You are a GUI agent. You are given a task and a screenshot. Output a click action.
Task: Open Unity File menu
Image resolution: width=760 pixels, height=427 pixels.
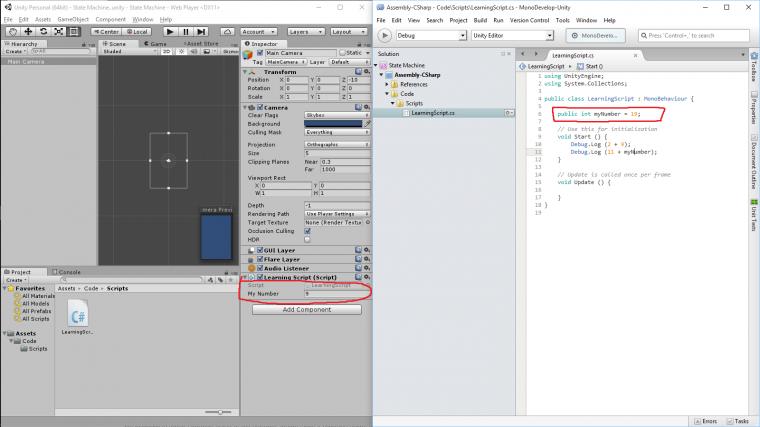(x=8, y=19)
